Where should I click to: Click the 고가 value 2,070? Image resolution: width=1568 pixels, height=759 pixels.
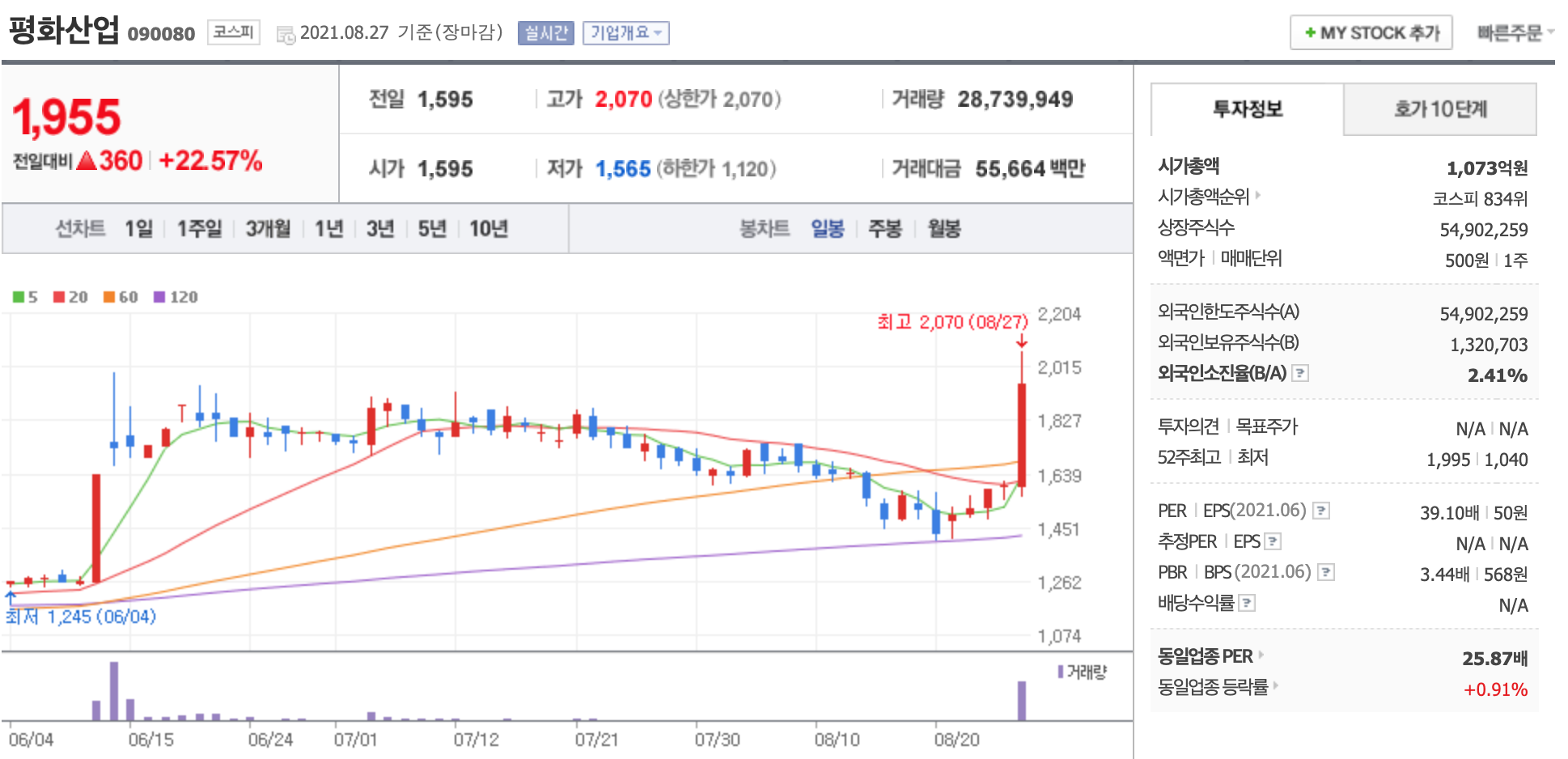point(623,100)
